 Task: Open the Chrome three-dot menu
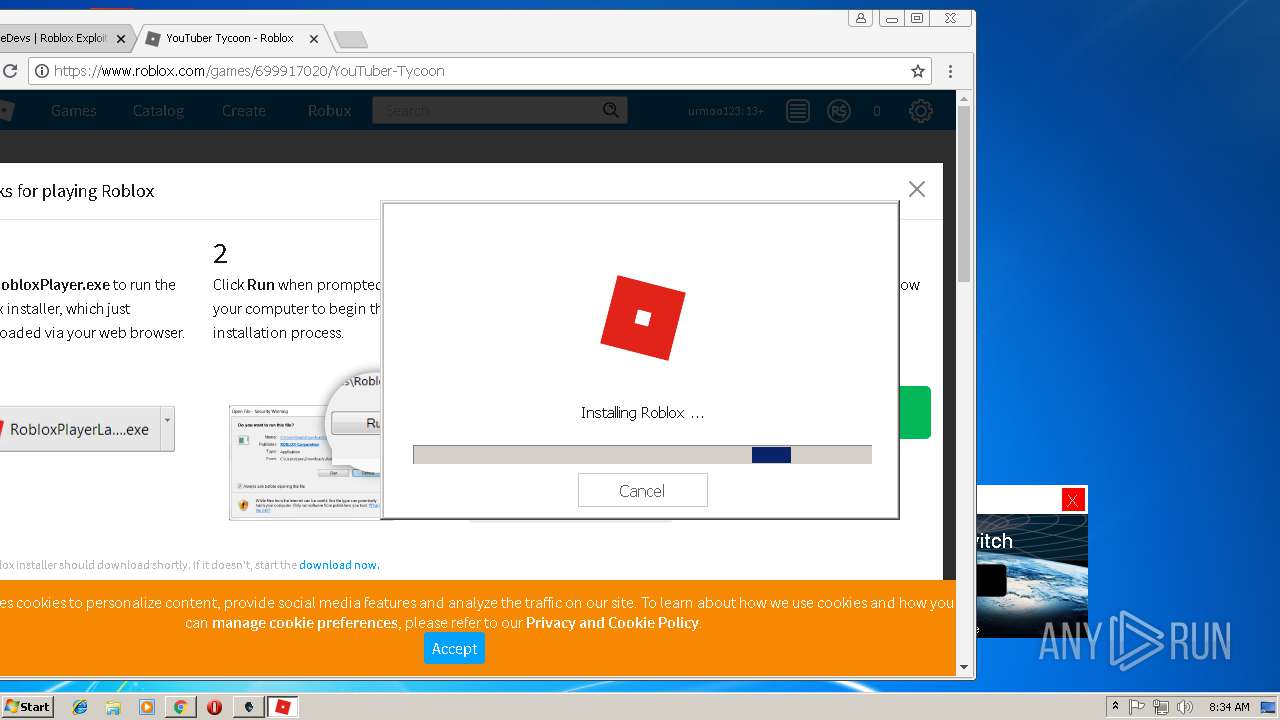click(950, 71)
